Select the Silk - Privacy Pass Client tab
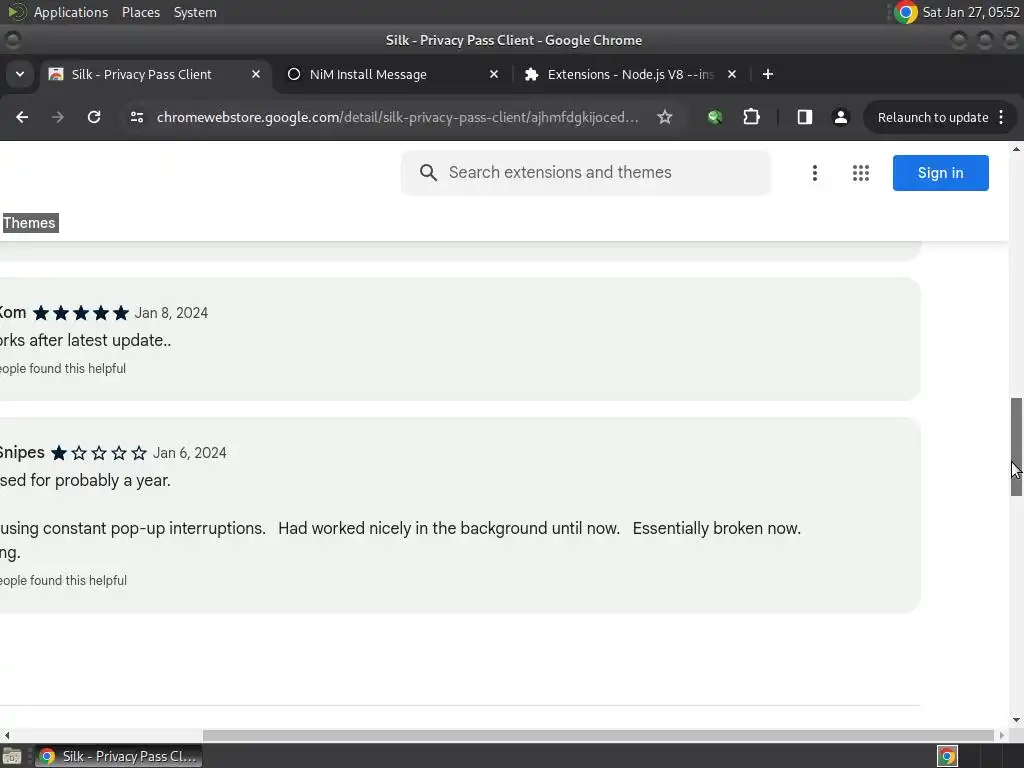This screenshot has height=768, width=1024. pyautogui.click(x=155, y=74)
